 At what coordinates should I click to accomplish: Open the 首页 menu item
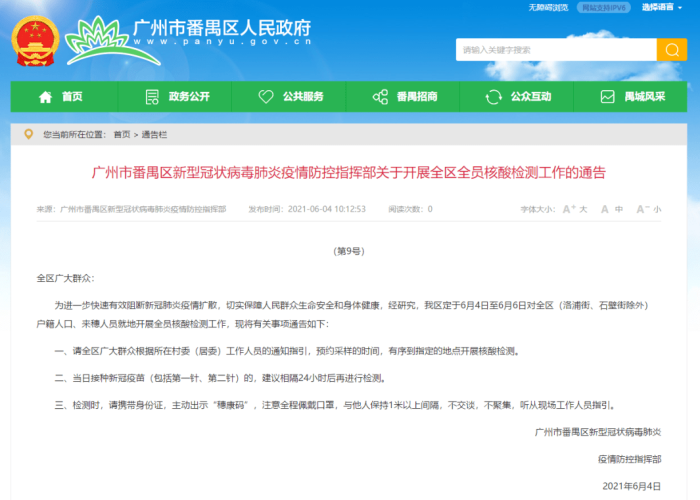pyautogui.click(x=64, y=96)
